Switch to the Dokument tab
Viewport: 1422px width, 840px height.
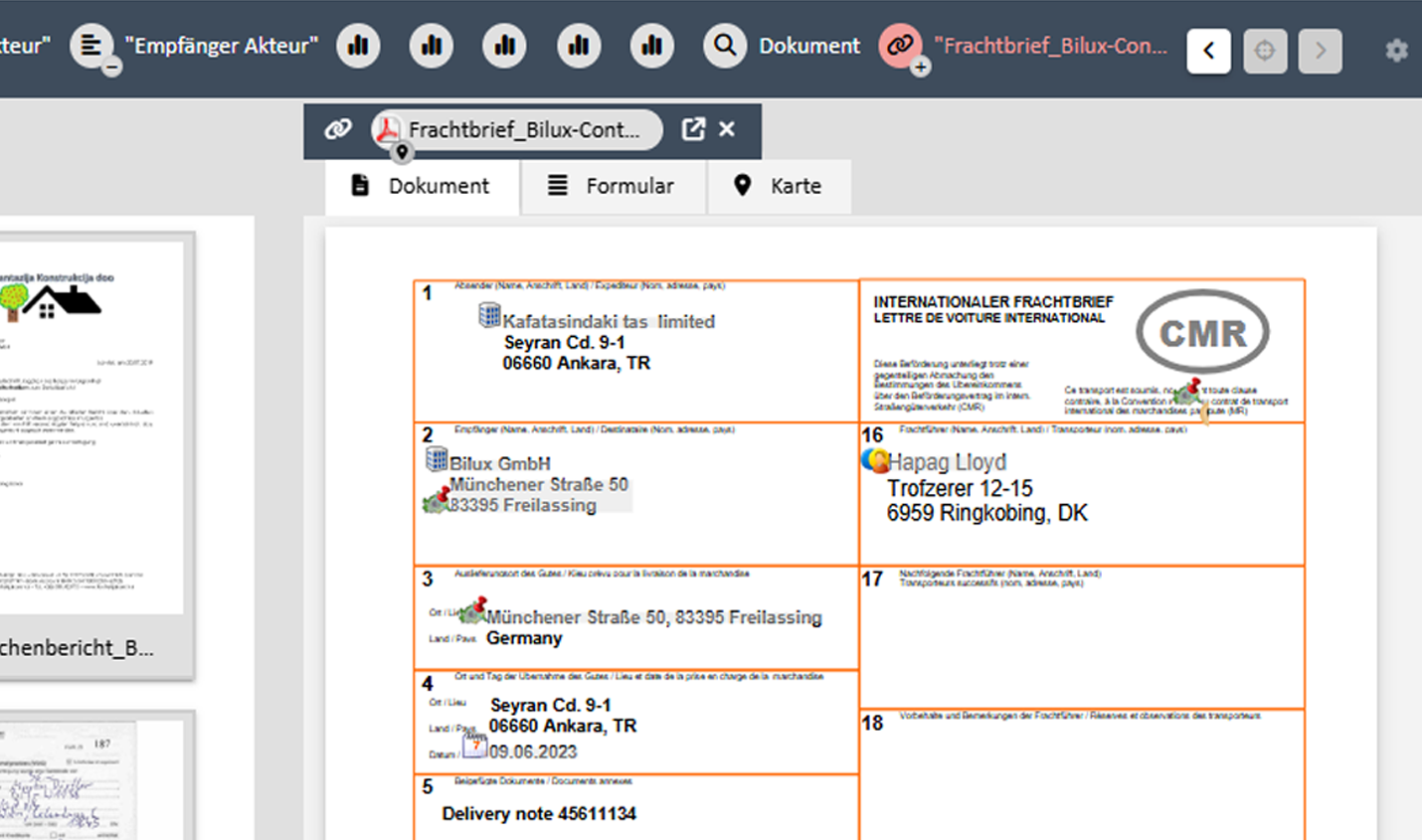(x=422, y=186)
